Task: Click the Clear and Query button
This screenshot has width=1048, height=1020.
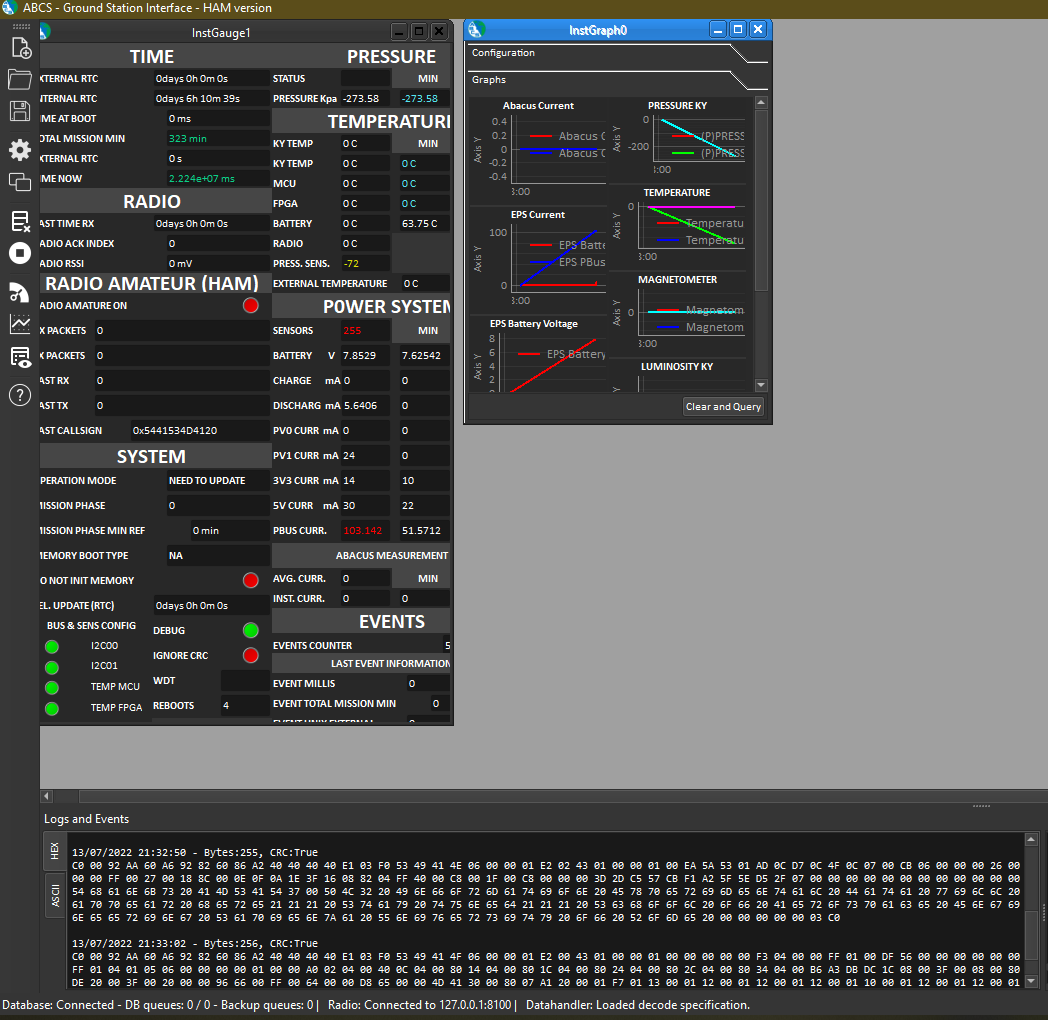Action: click(723, 406)
